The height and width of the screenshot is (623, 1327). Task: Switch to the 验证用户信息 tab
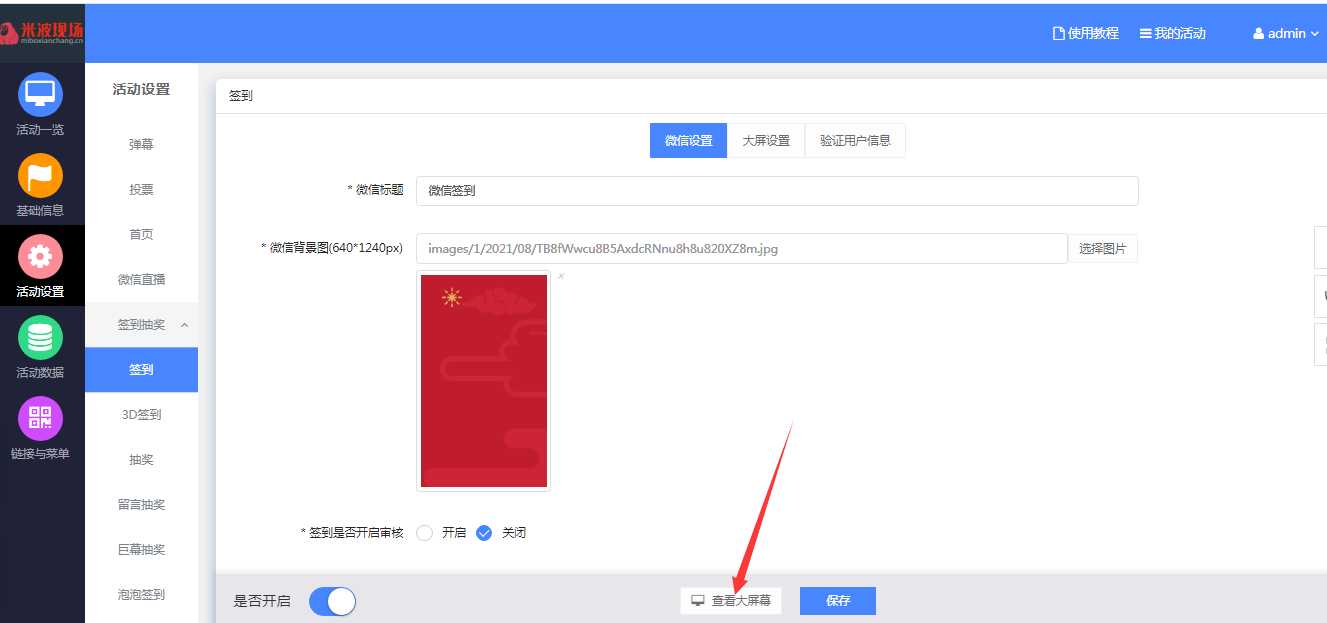tap(855, 141)
